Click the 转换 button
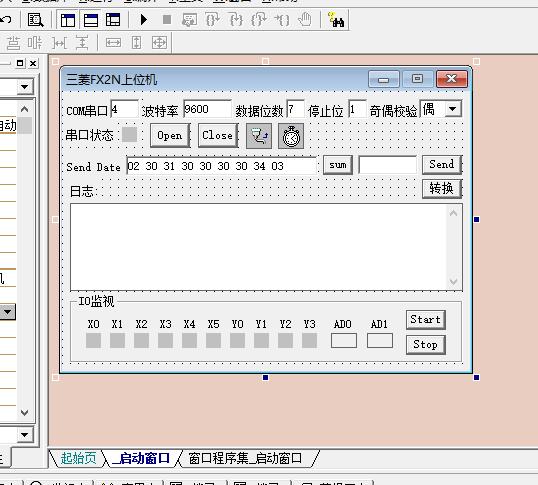This screenshot has height=485, width=538. point(442,189)
